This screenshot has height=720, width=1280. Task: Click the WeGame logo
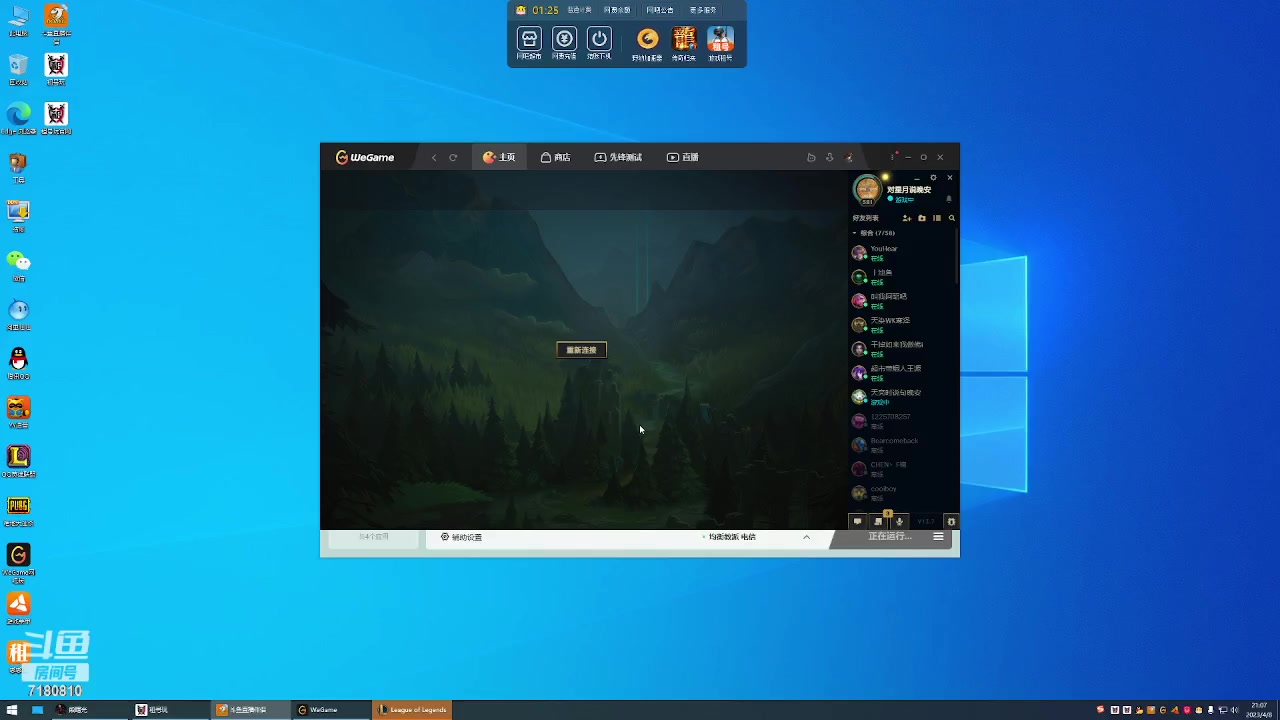(365, 157)
